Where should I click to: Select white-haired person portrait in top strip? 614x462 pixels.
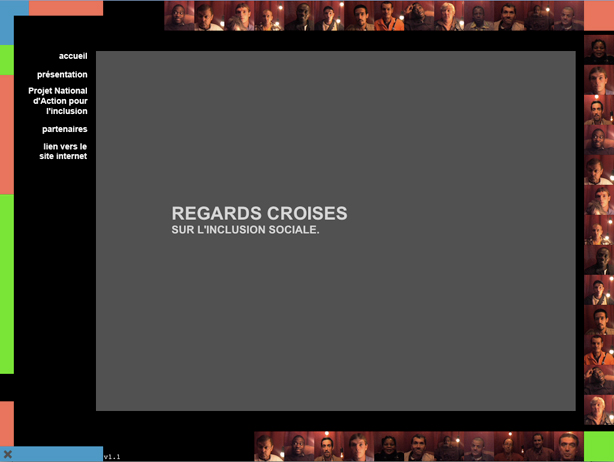click(449, 16)
